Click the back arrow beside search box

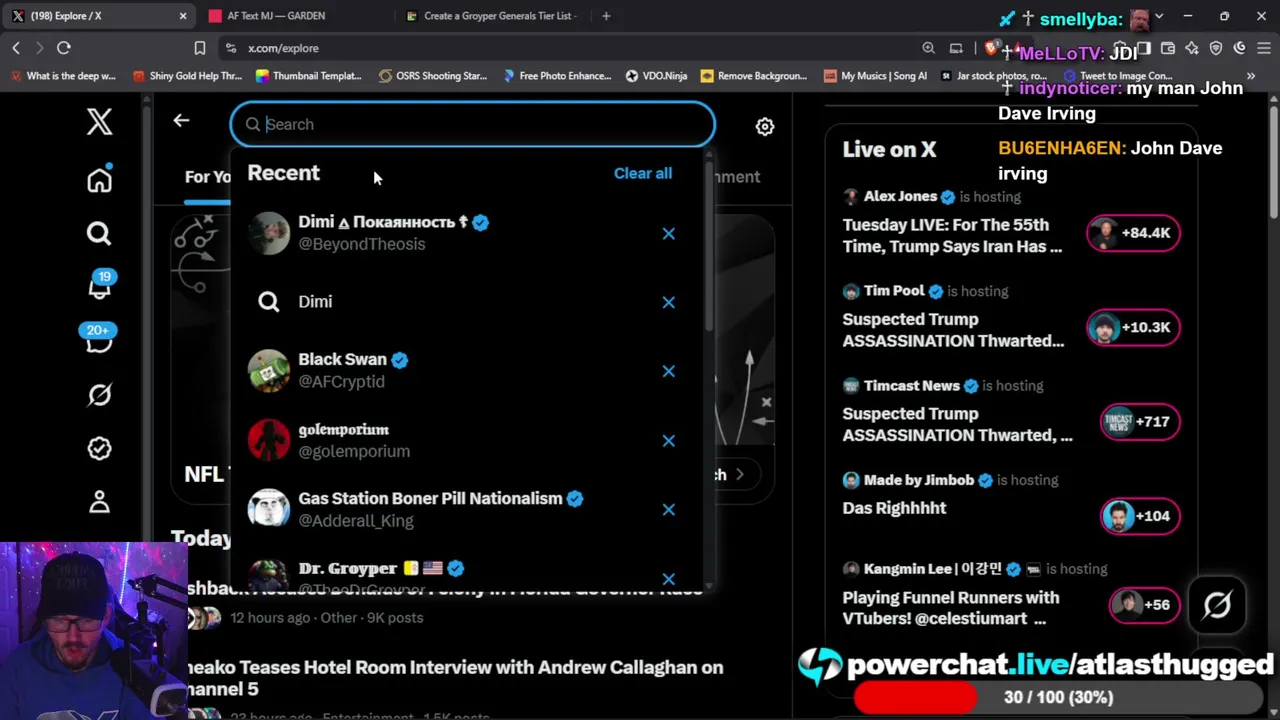pyautogui.click(x=181, y=121)
